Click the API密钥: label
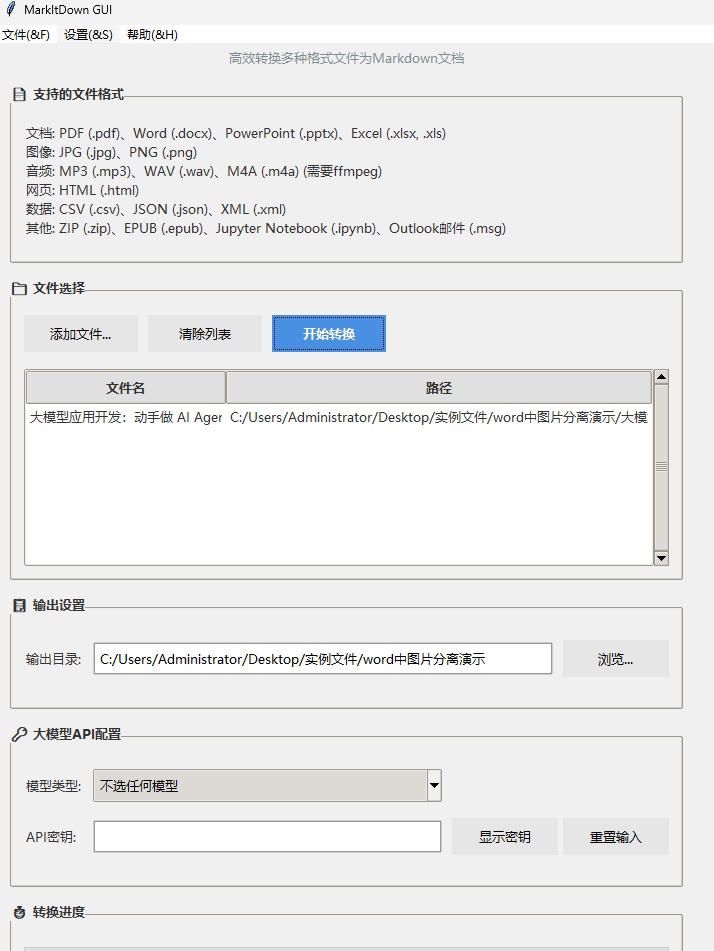714x951 pixels. click(51, 837)
